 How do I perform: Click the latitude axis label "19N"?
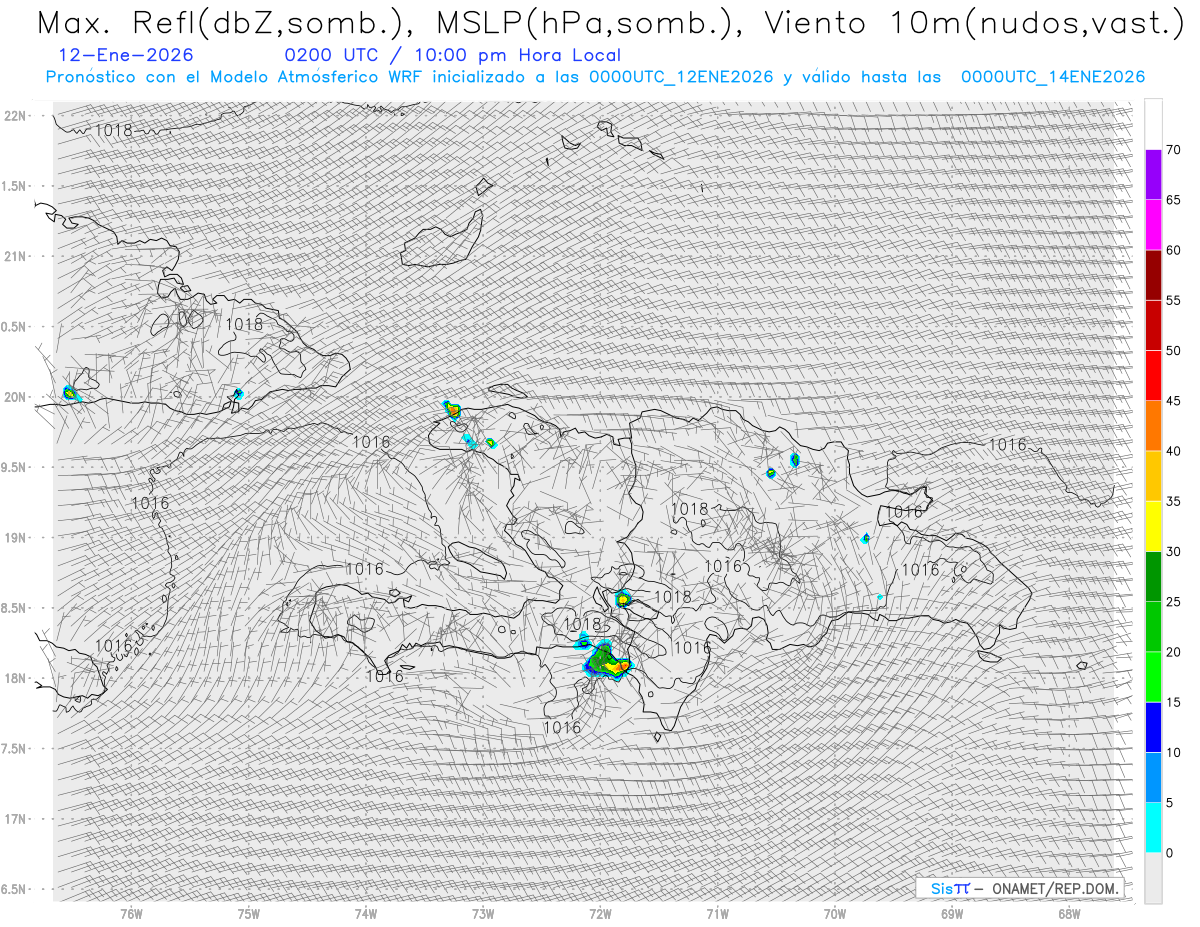[x=15, y=538]
